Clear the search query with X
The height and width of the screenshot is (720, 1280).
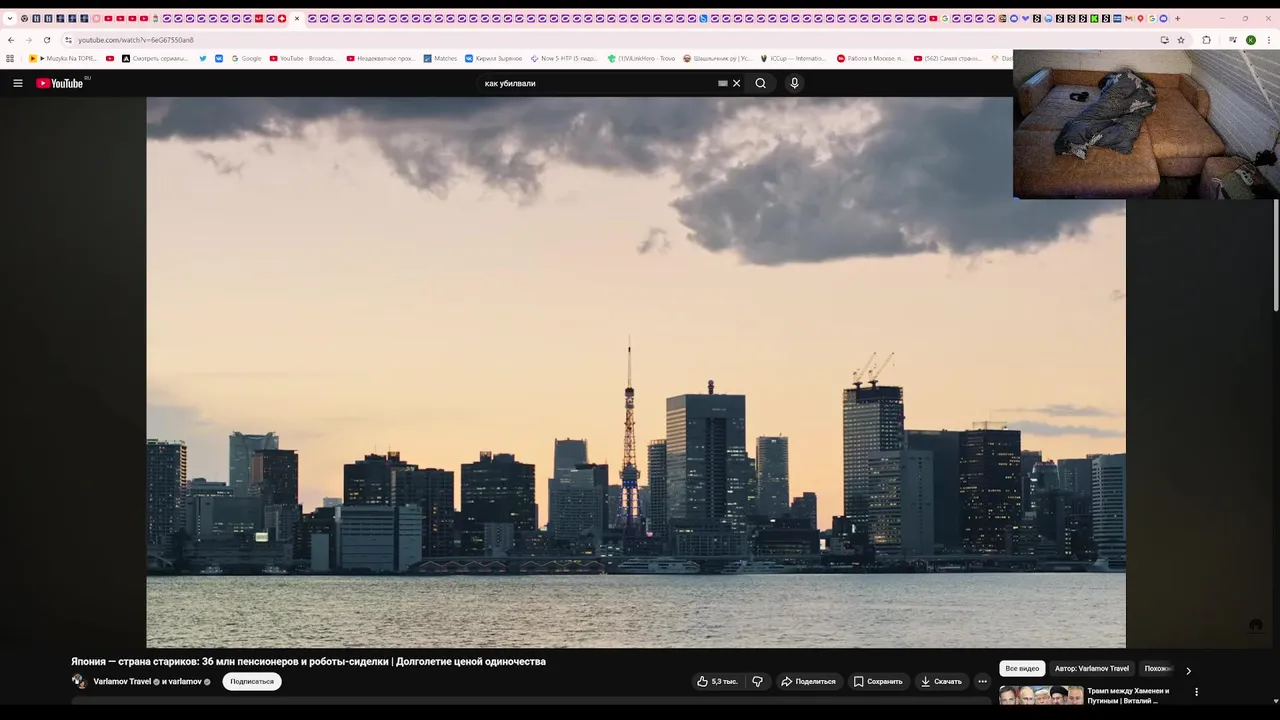click(x=737, y=83)
